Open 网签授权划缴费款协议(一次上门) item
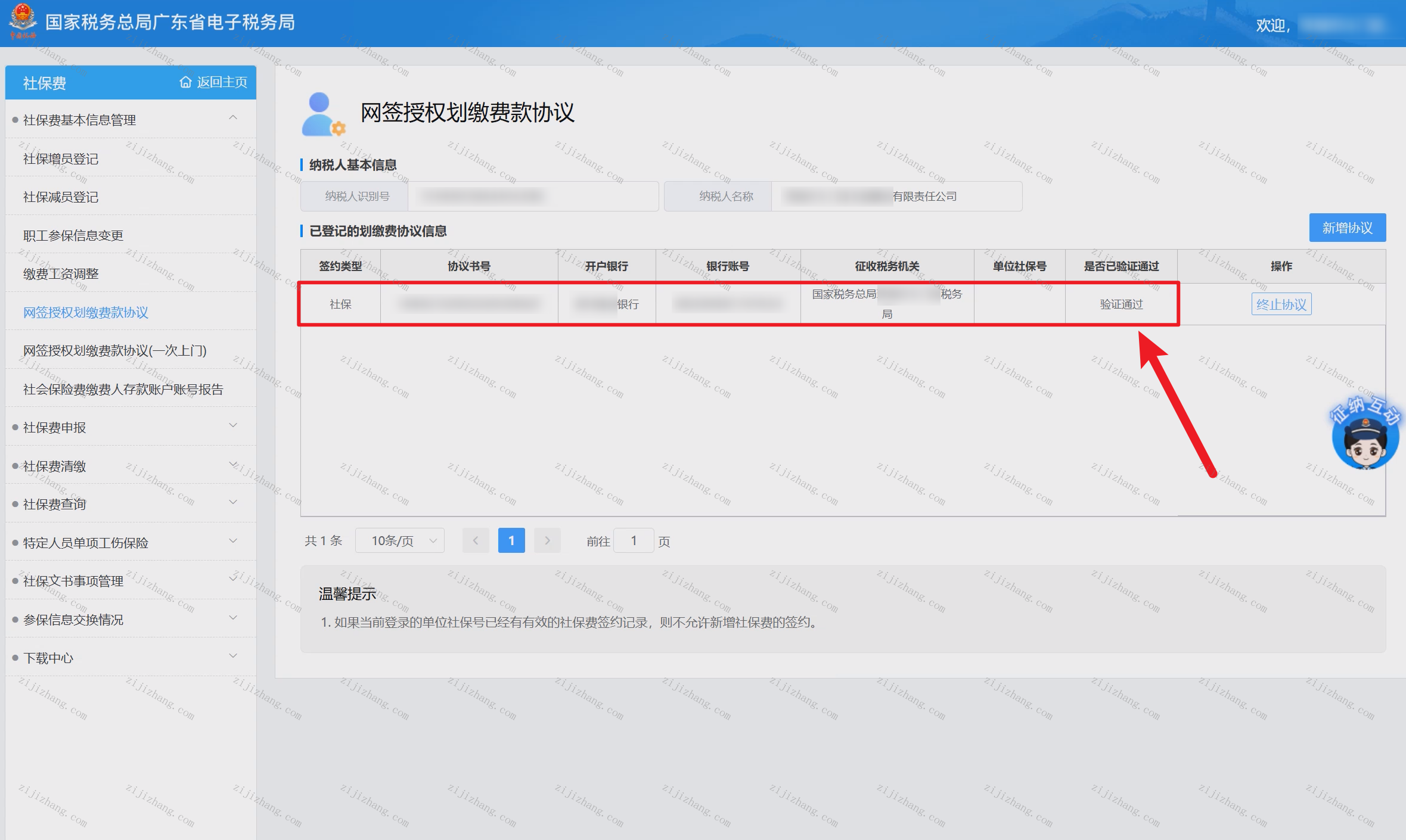The image size is (1406, 840). 115,351
